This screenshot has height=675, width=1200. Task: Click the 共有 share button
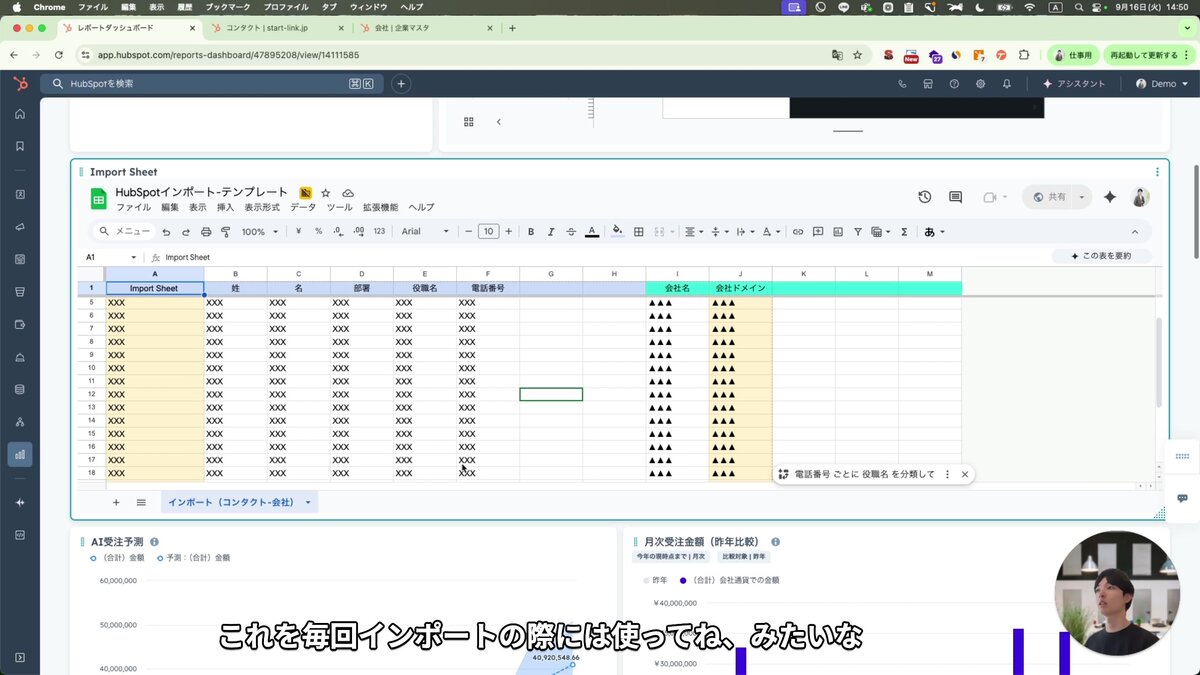(1055, 197)
